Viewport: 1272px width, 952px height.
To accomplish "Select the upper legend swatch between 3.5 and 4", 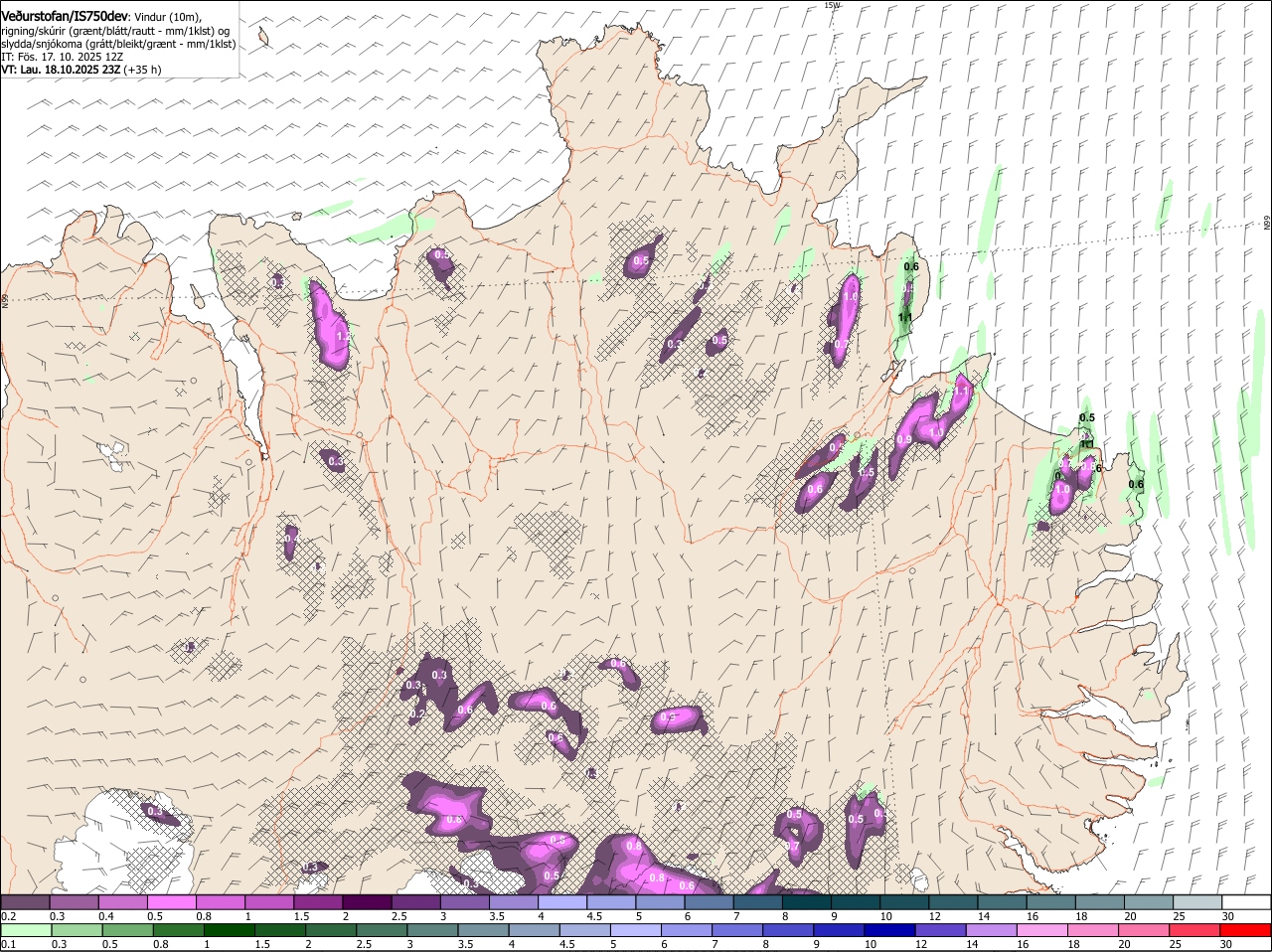I will (513, 902).
